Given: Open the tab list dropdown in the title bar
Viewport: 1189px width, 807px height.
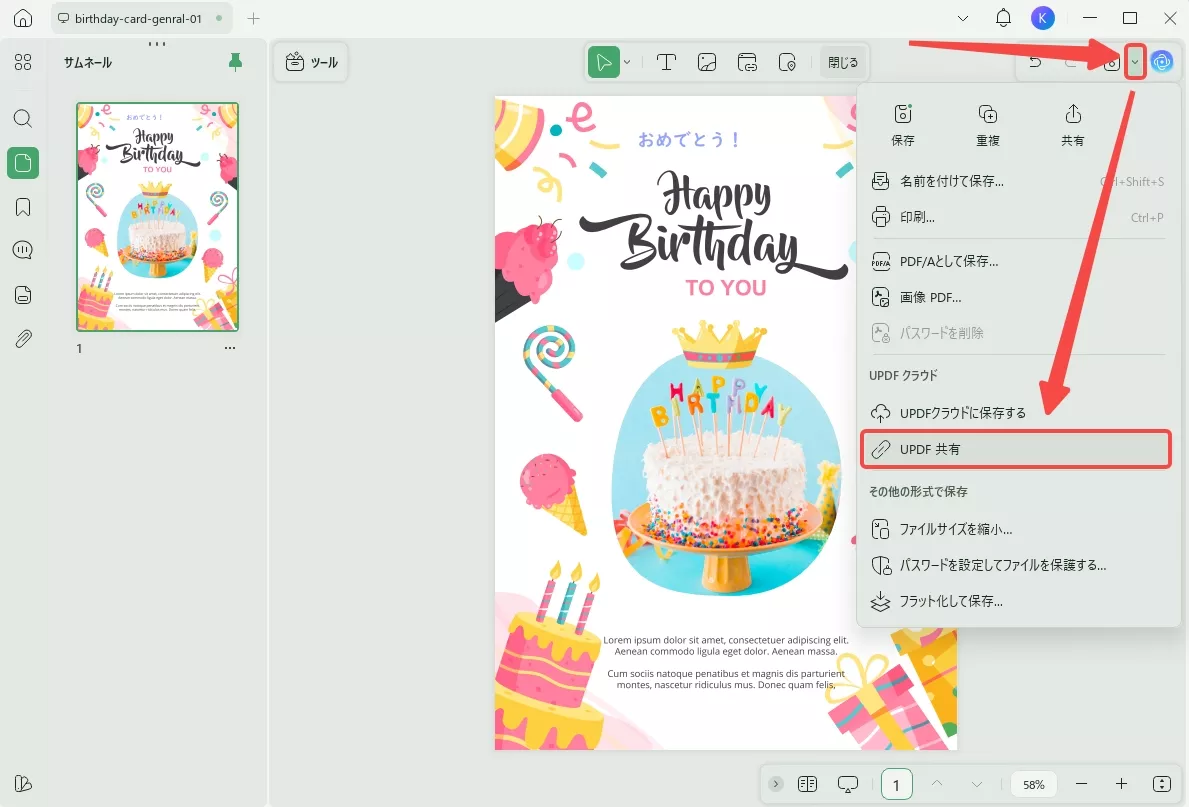Looking at the screenshot, I should coord(963,18).
